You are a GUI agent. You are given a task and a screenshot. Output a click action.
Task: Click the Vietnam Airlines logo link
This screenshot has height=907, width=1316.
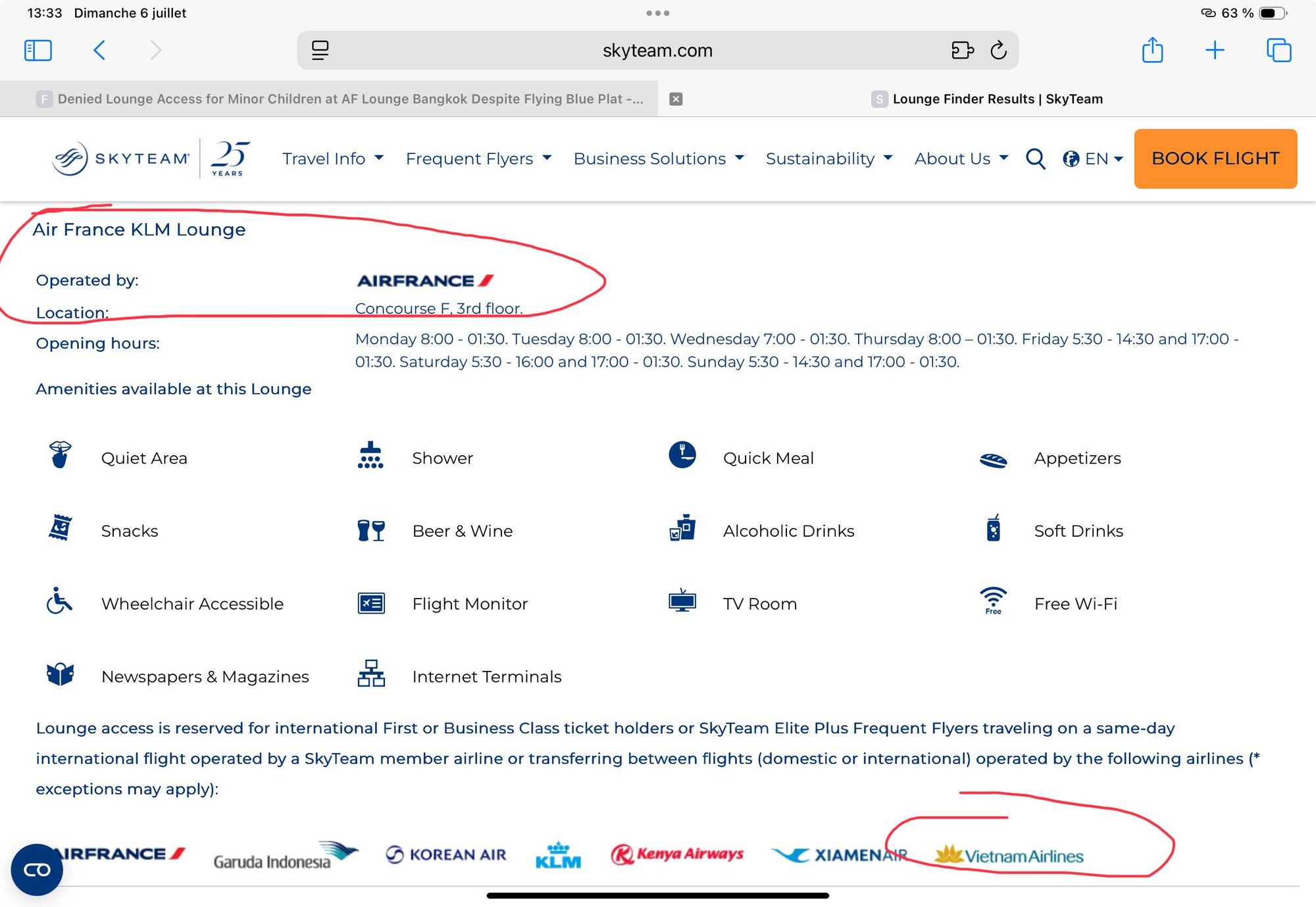click(x=1009, y=855)
